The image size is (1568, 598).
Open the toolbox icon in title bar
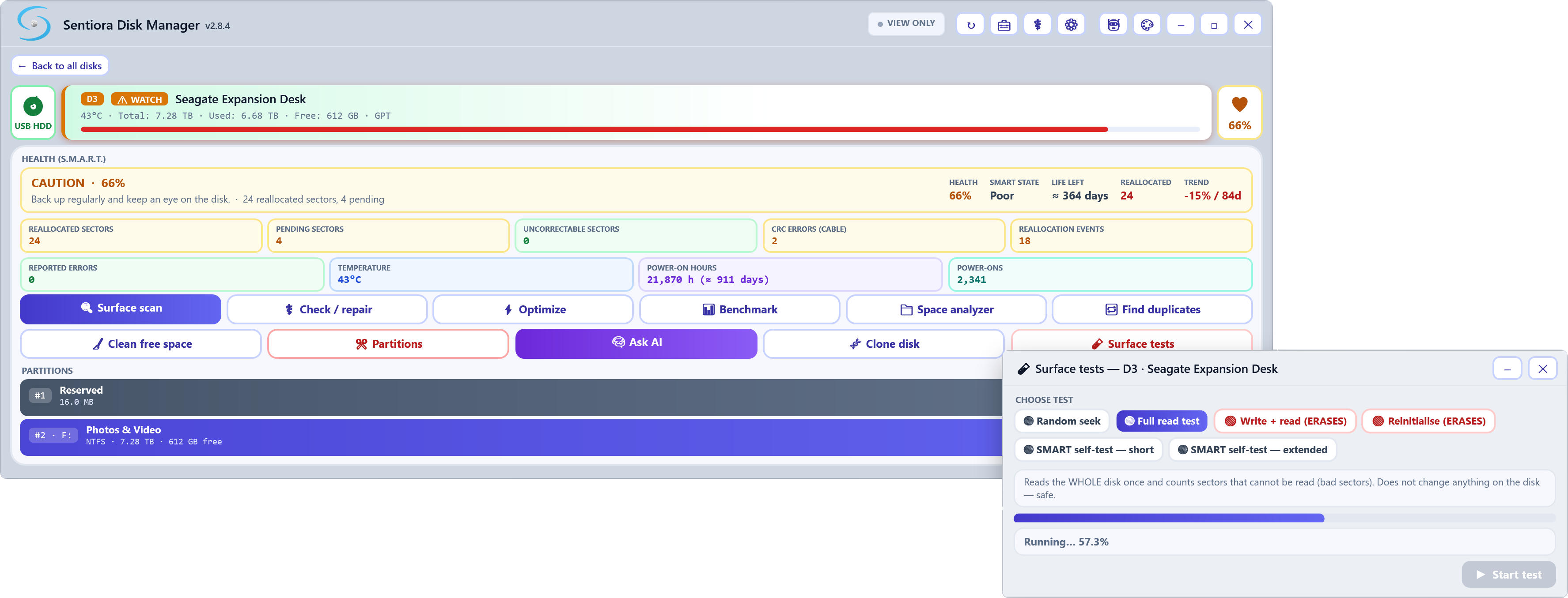[x=1004, y=25]
